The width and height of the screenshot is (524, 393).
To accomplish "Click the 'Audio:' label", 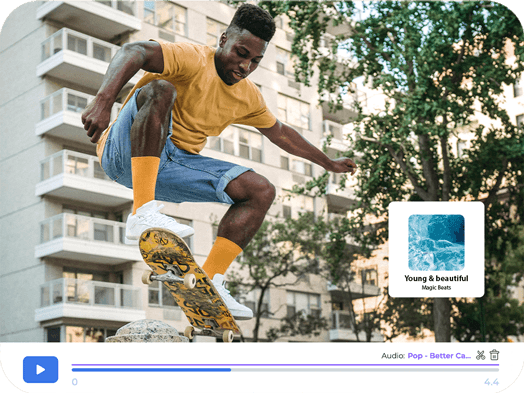I will [393, 356].
